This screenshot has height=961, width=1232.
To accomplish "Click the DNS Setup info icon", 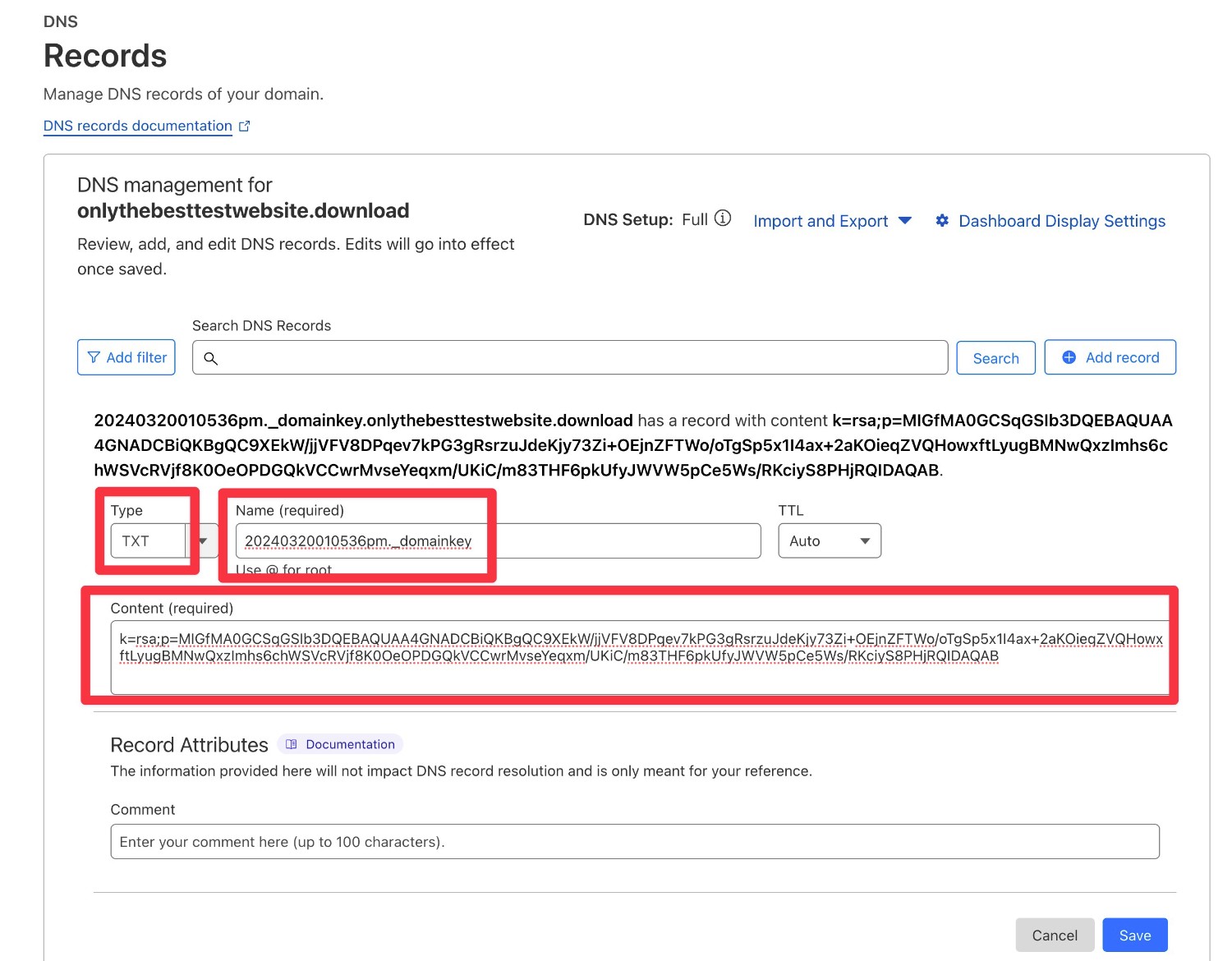I will [x=723, y=218].
